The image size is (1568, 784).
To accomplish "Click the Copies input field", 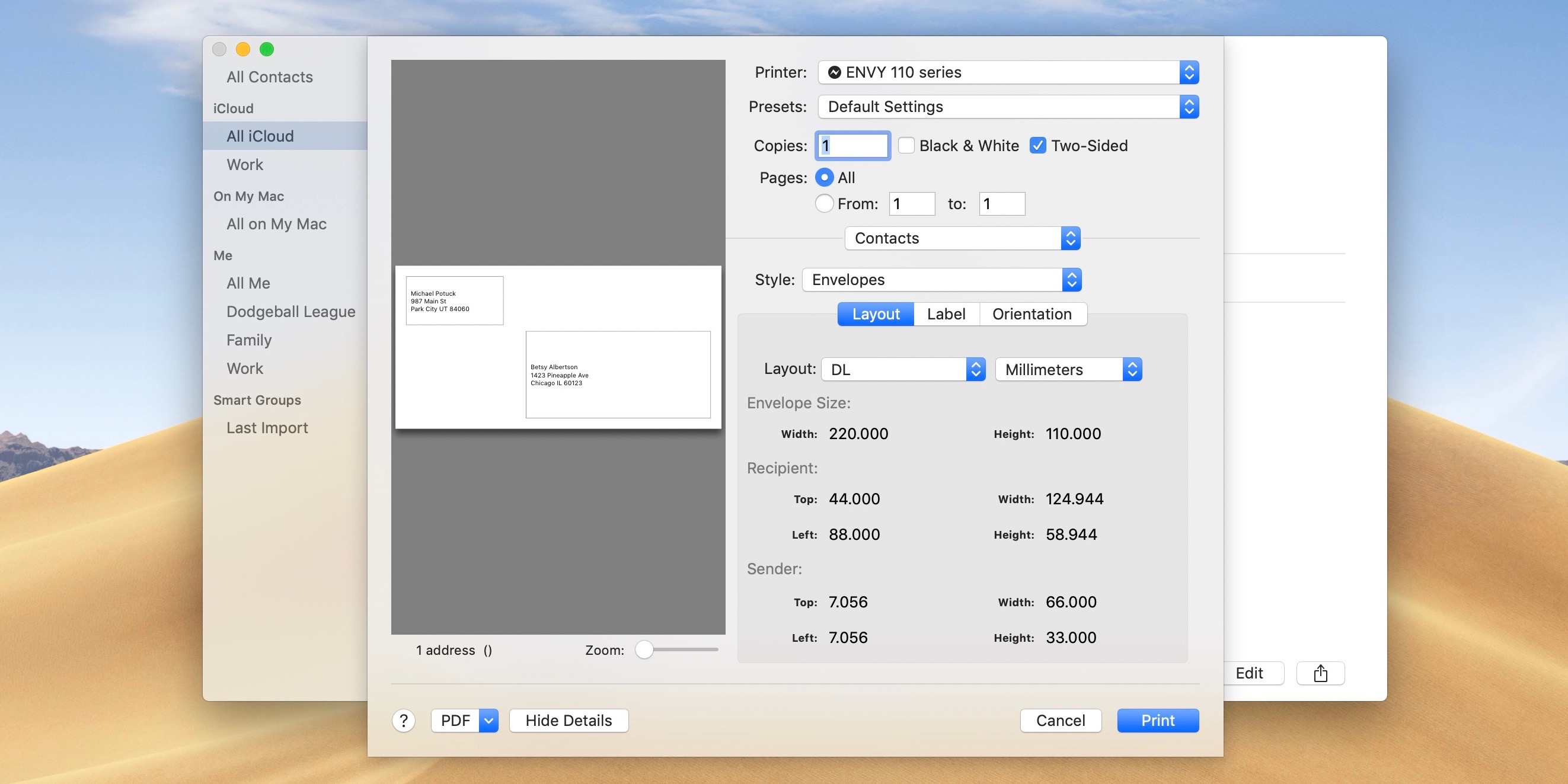I will click(x=851, y=145).
